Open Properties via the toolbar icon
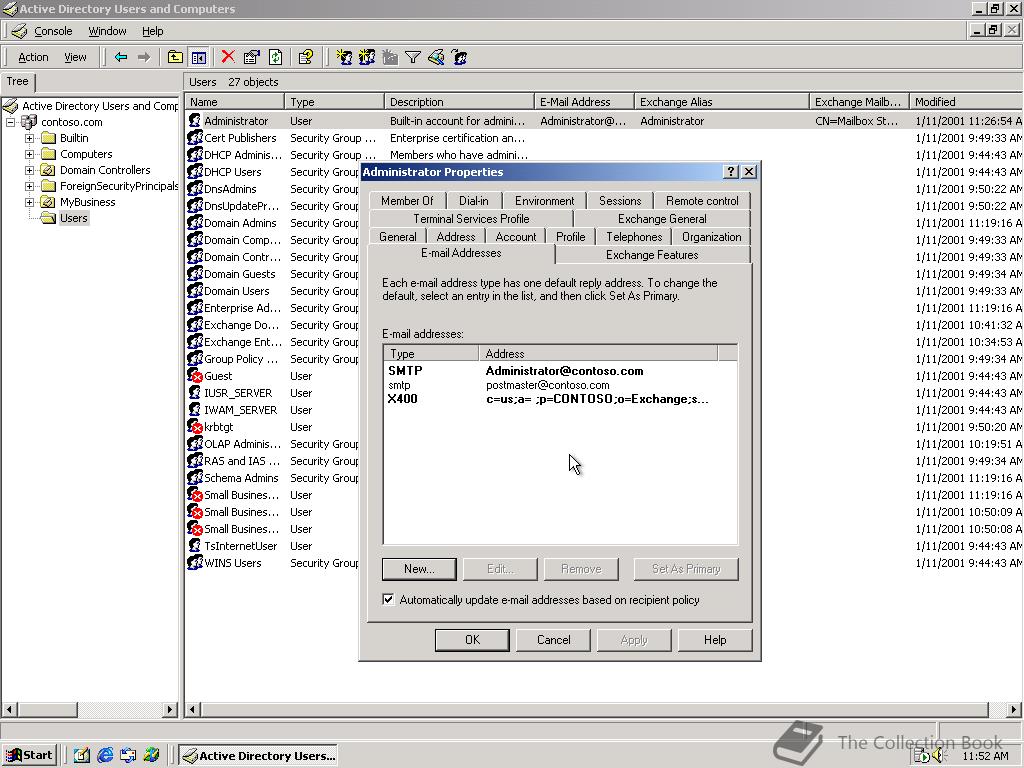Image resolution: width=1024 pixels, height=768 pixels. tap(251, 57)
